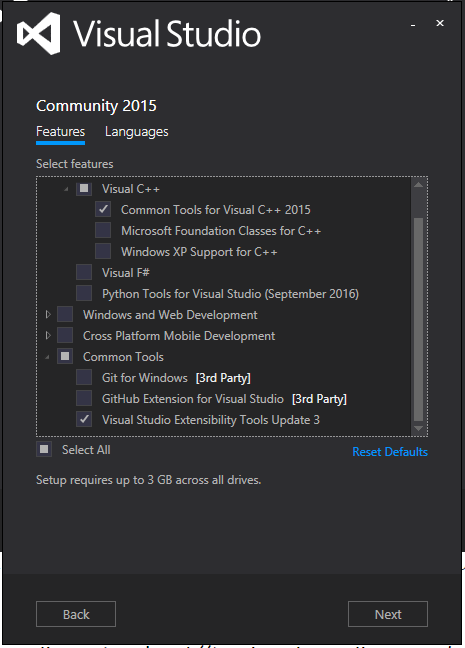The image size is (465, 648).
Task: Check Windows and Web Development checkbox
Action: (65, 314)
